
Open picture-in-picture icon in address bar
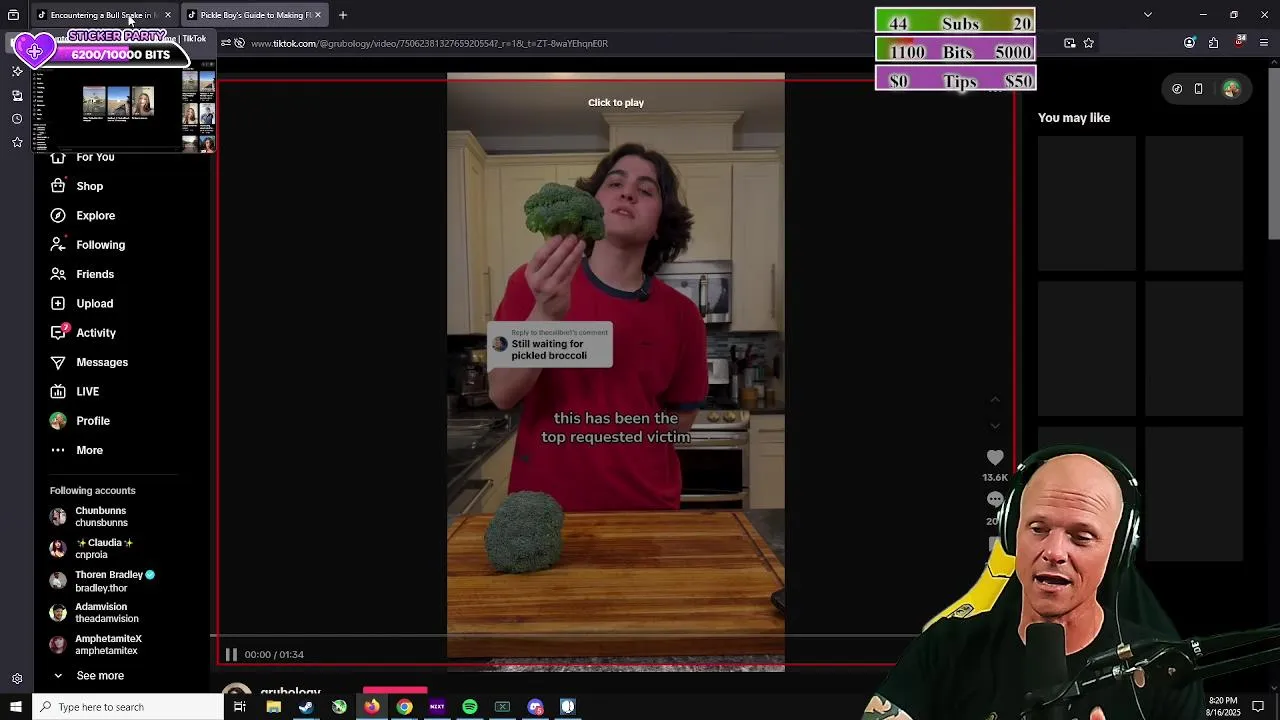tap(1070, 43)
